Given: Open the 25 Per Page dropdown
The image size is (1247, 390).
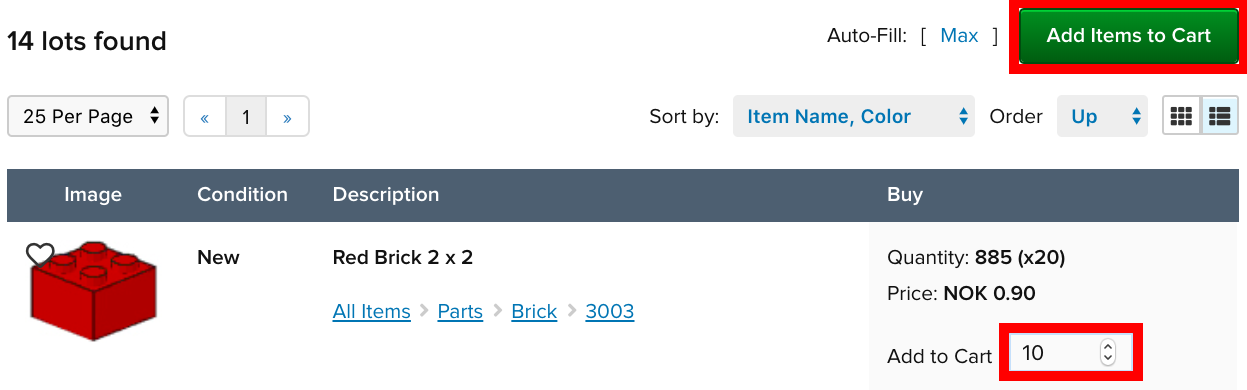Looking at the screenshot, I should (88, 116).
